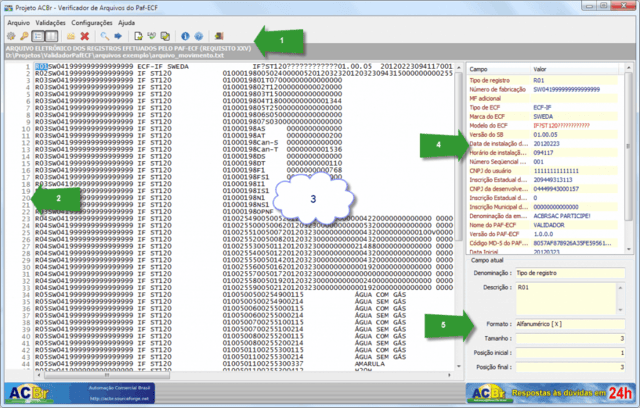Click the EAD signature check icon

point(152,36)
